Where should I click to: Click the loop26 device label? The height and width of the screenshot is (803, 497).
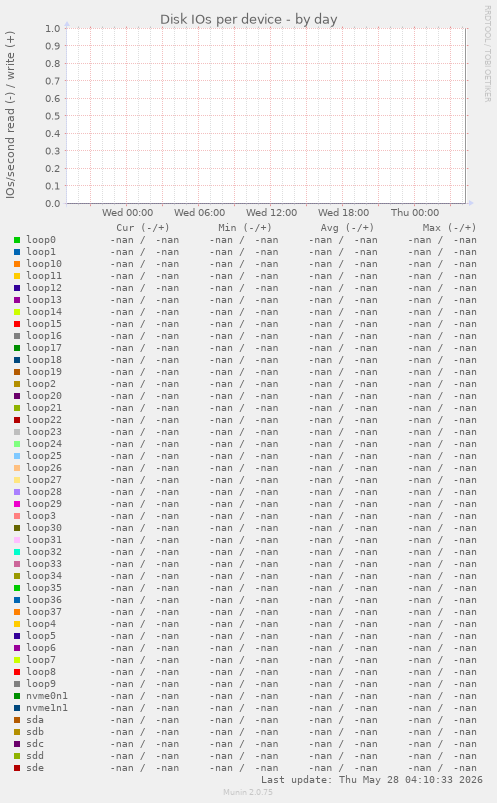(44, 468)
